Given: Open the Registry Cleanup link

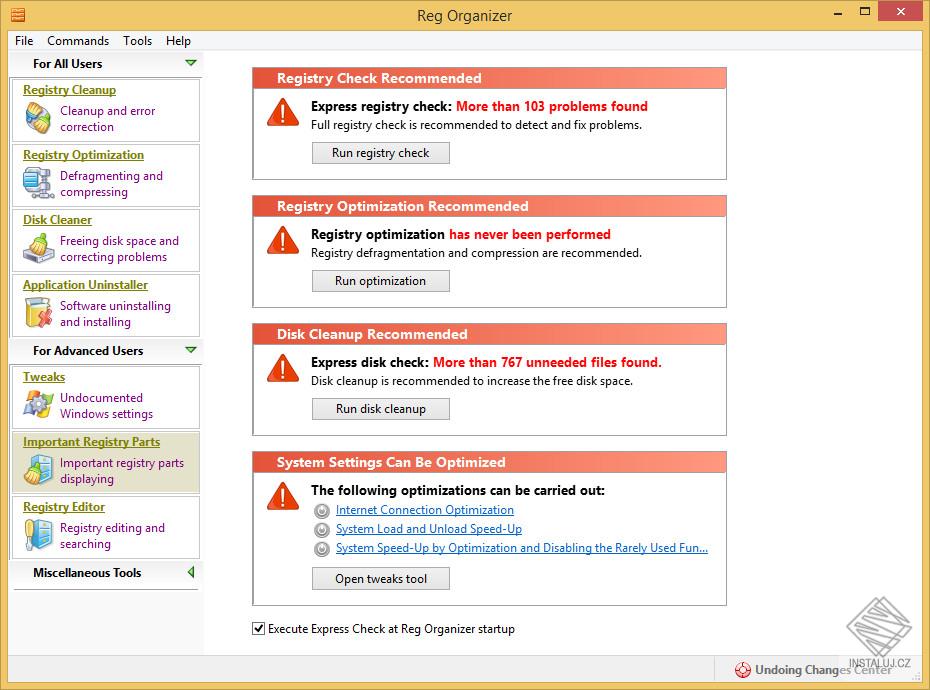Looking at the screenshot, I should click(69, 90).
